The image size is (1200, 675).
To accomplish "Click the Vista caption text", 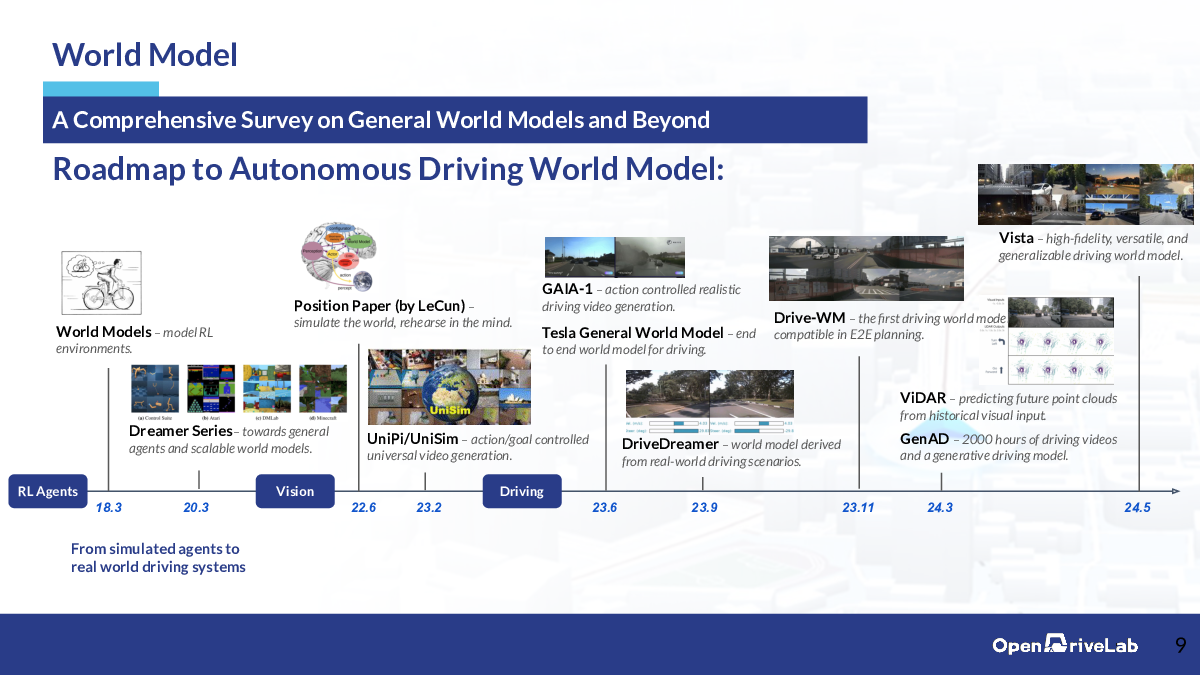I will coord(1093,246).
